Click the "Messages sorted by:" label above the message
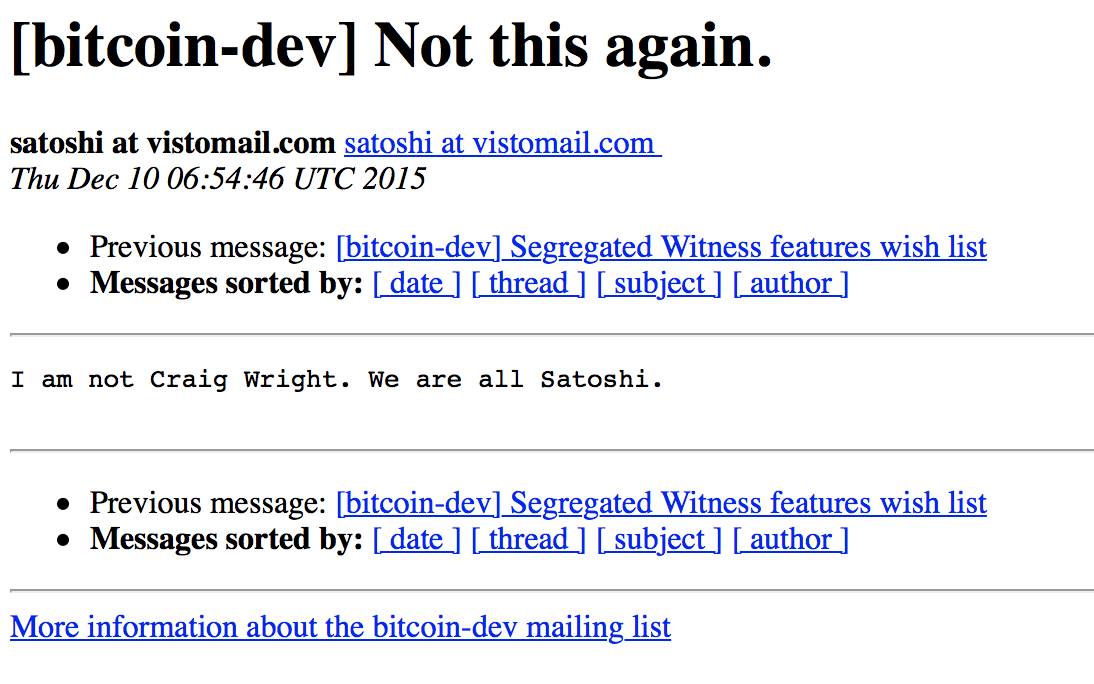Image resolution: width=1094 pixels, height=684 pixels. (x=226, y=284)
